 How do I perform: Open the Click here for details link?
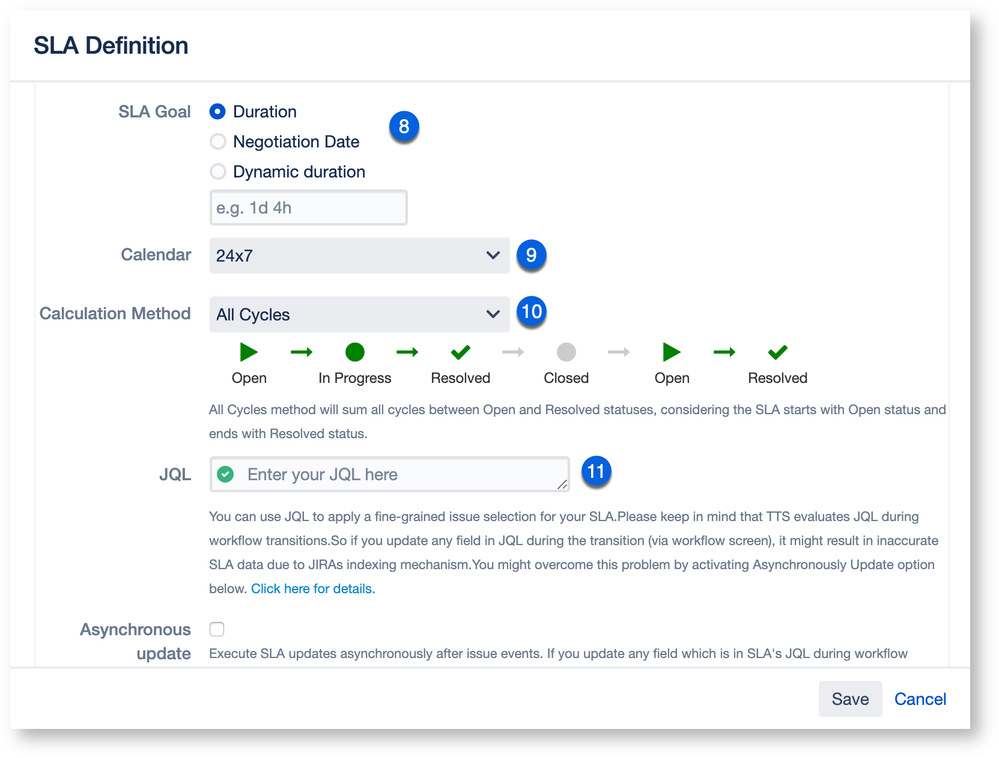tap(313, 589)
